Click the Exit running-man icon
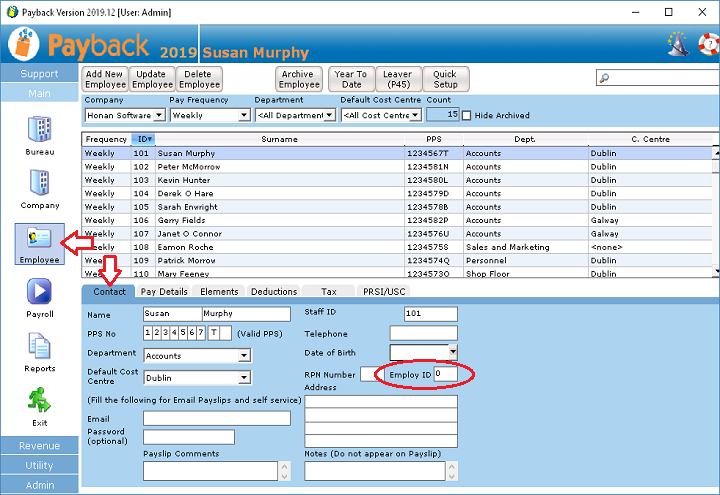 (39, 402)
